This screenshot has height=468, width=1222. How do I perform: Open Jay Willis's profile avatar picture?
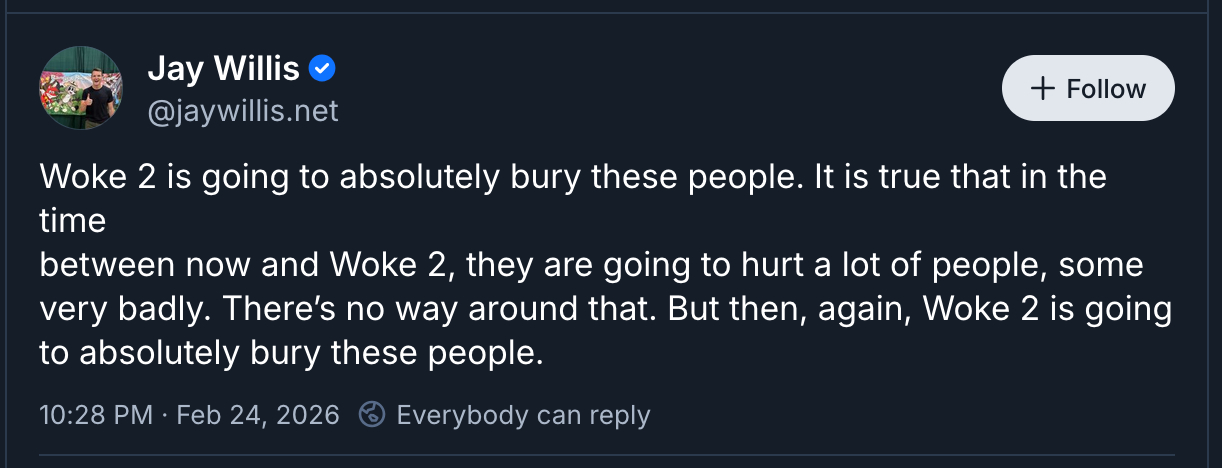81,87
